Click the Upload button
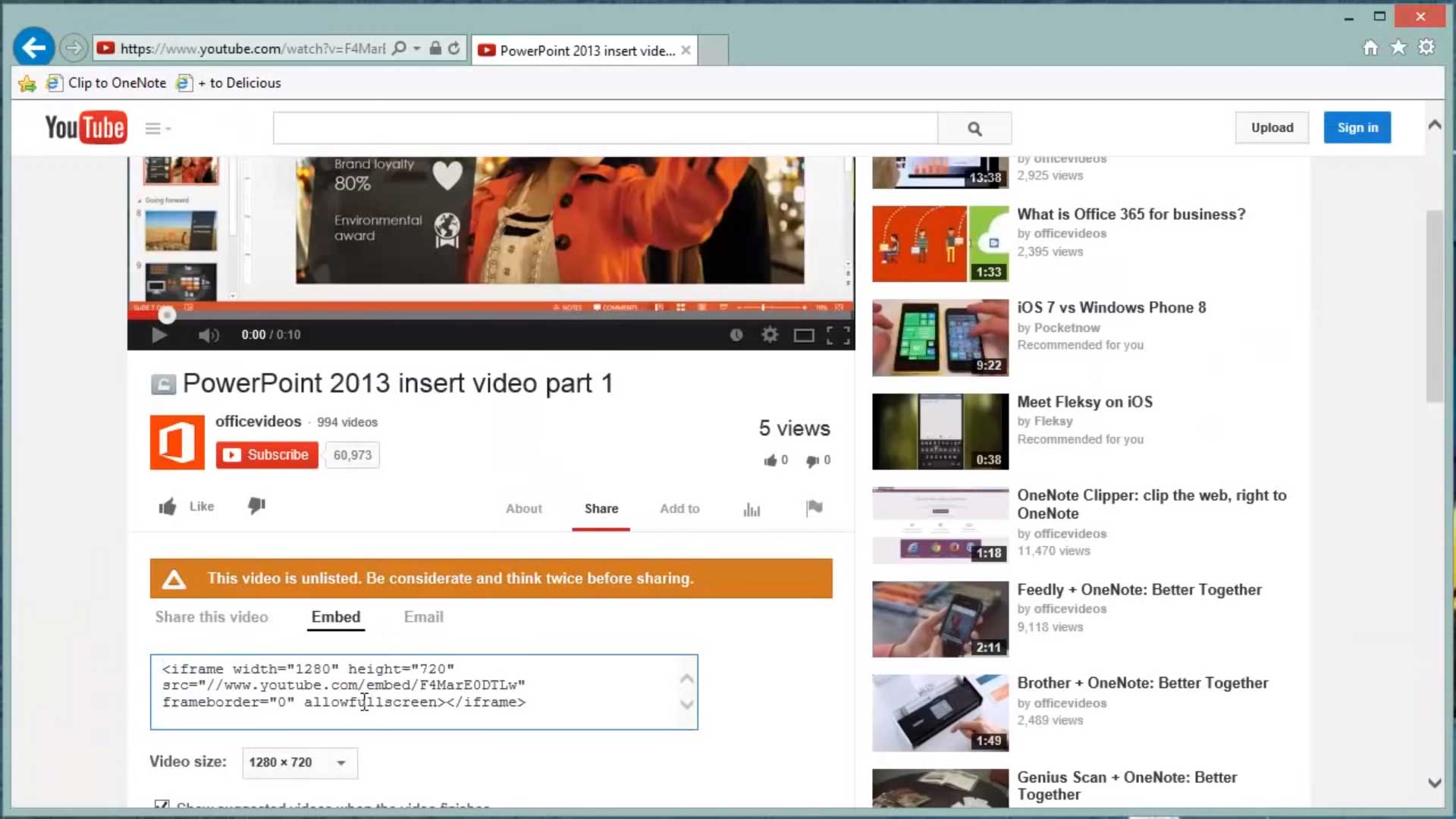1456x819 pixels. click(1272, 127)
